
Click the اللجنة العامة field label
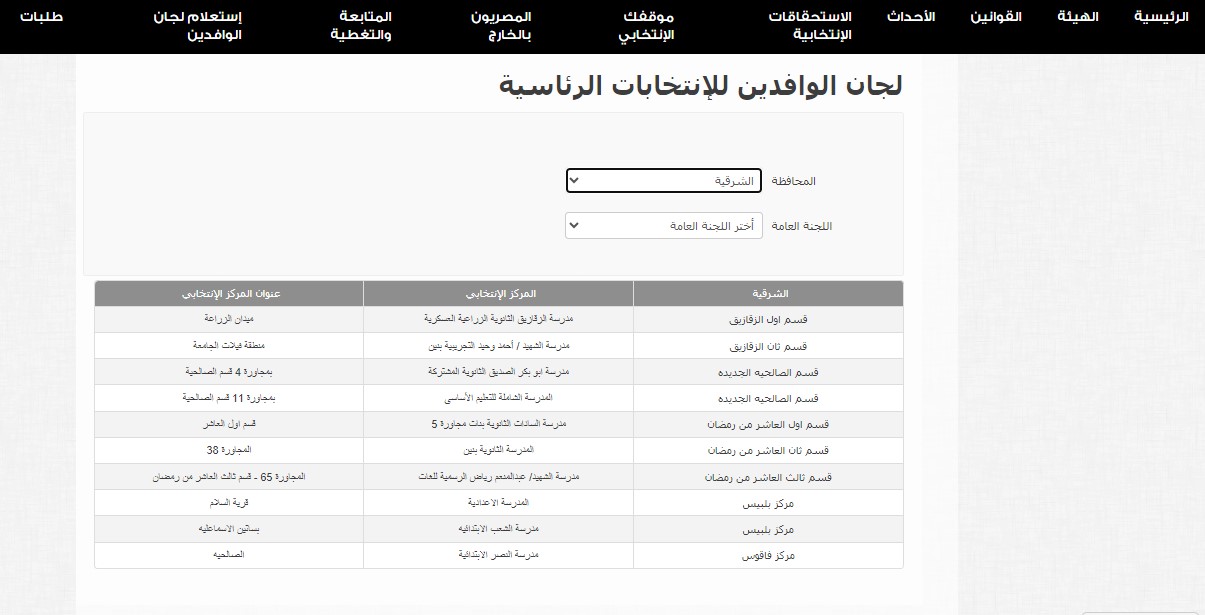click(802, 226)
